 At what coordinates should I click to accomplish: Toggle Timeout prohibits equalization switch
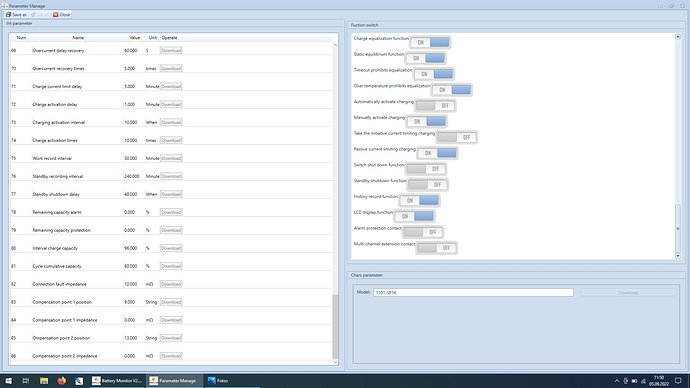pos(434,74)
